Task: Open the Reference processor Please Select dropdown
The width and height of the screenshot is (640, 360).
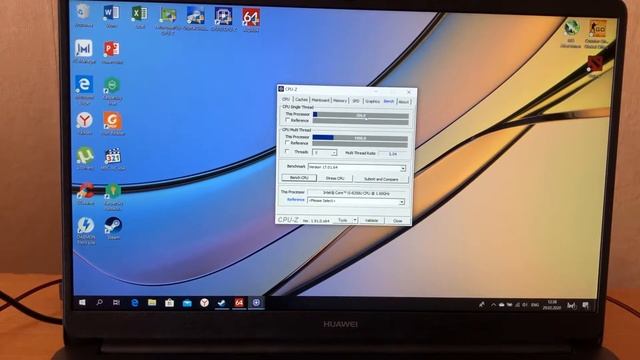Action: (356, 201)
